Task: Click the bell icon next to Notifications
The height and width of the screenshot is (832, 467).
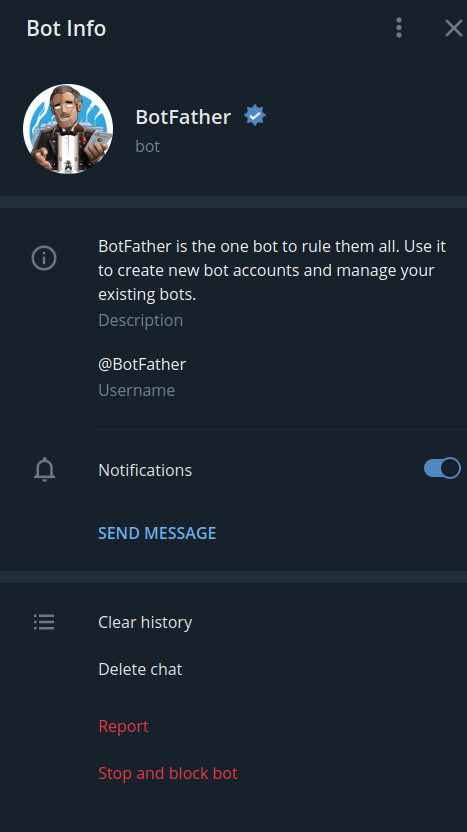Action: [x=45, y=470]
